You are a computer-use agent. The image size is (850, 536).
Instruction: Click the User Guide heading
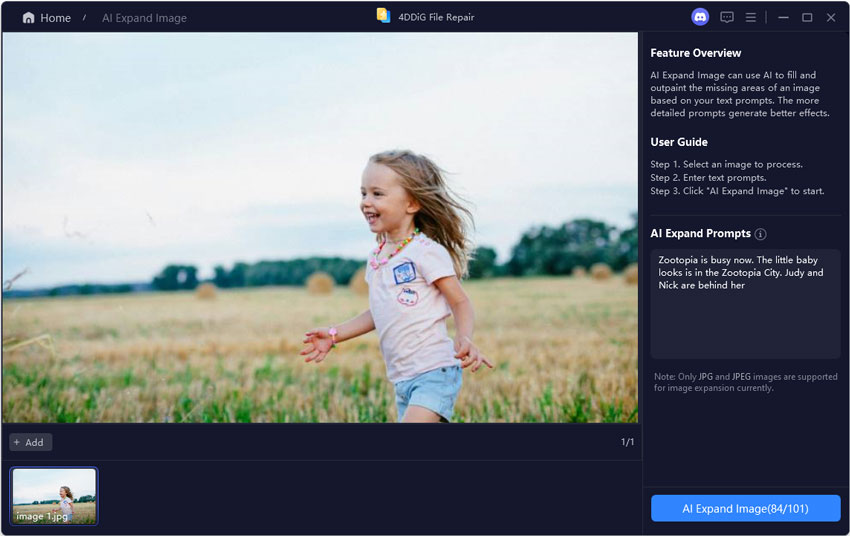pos(679,142)
